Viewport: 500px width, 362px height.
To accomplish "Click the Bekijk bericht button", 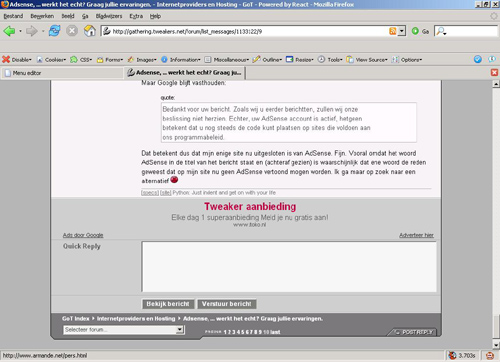I will tap(168, 304).
